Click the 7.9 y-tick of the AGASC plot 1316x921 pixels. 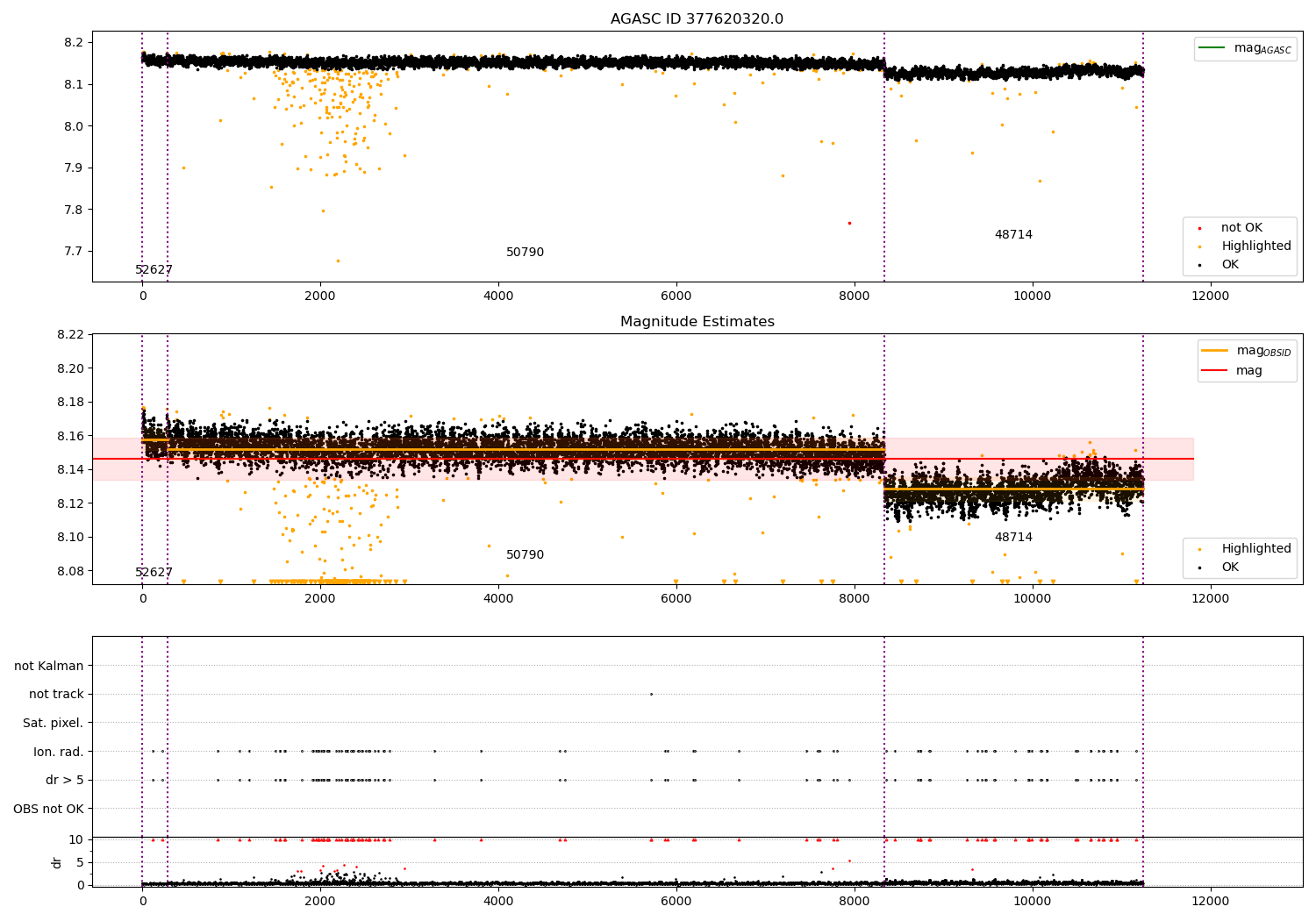(75, 168)
